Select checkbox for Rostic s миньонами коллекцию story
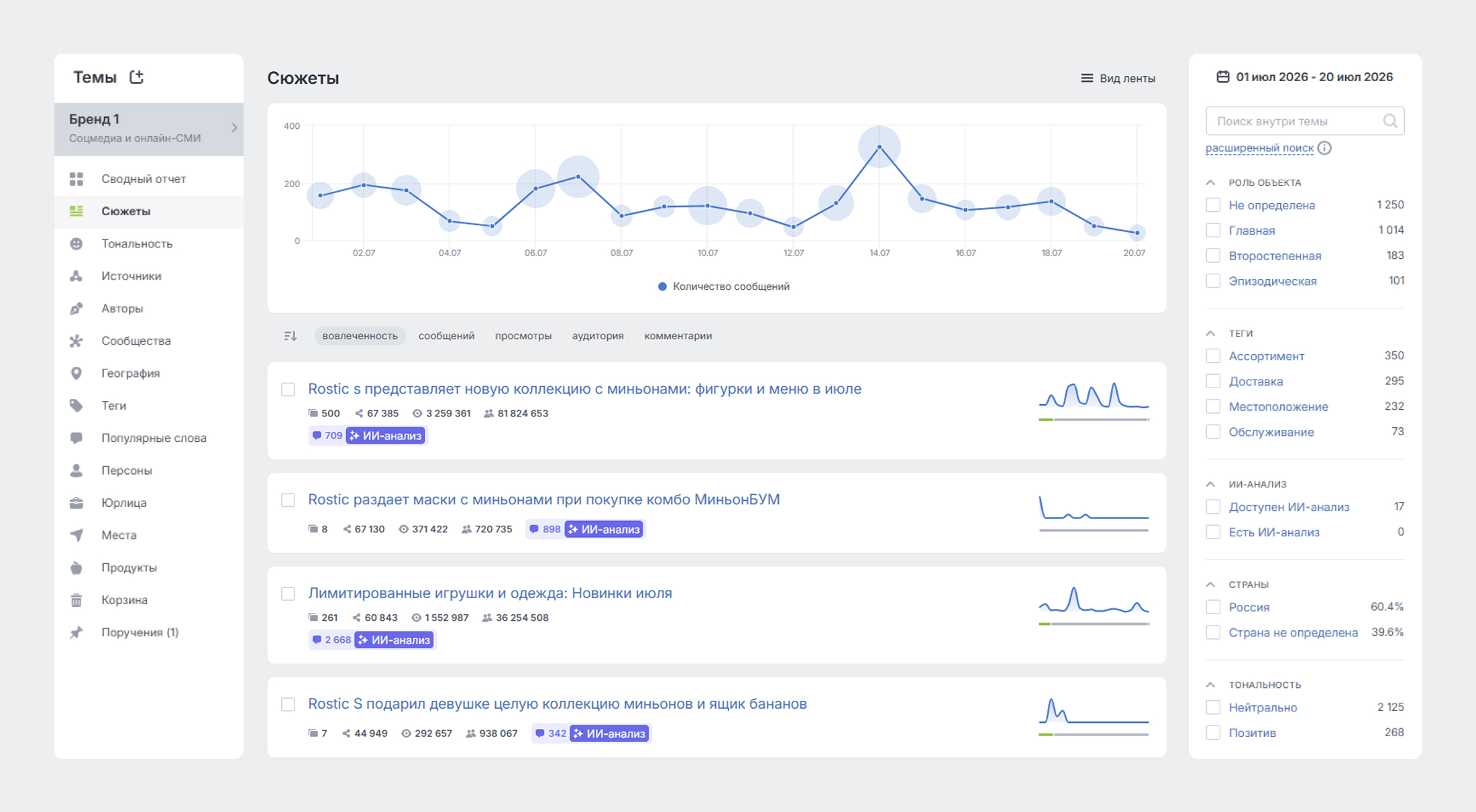The image size is (1476, 812). (288, 390)
